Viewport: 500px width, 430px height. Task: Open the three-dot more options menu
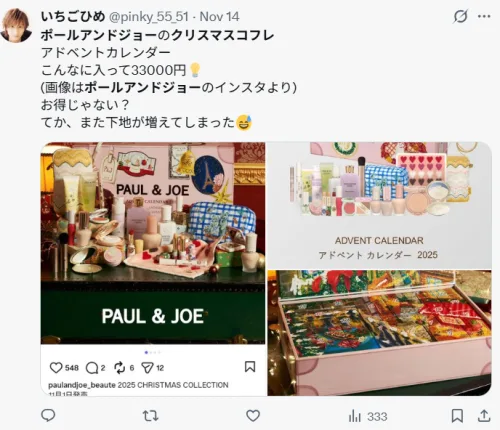coord(484,16)
